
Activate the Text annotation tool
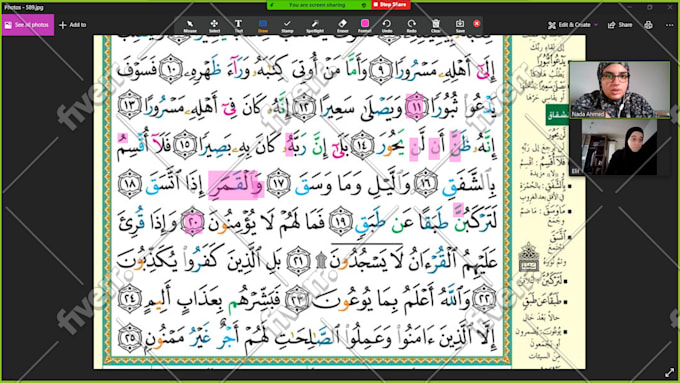[239, 26]
